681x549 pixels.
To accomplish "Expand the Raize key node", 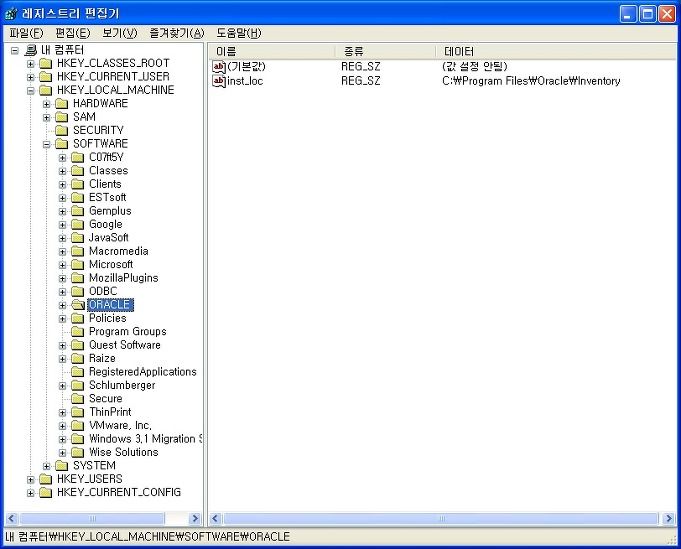I will coord(63,360).
